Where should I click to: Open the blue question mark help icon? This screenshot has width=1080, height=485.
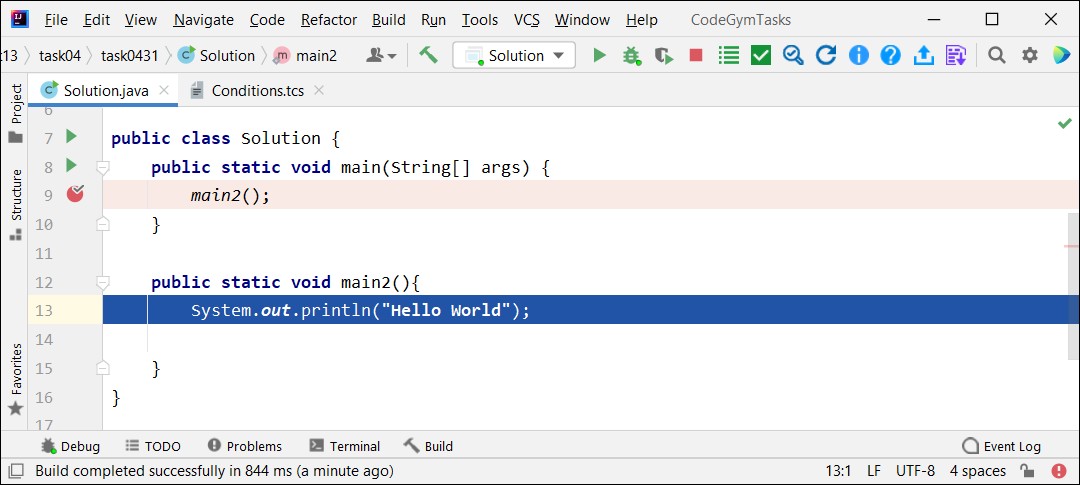tap(891, 55)
